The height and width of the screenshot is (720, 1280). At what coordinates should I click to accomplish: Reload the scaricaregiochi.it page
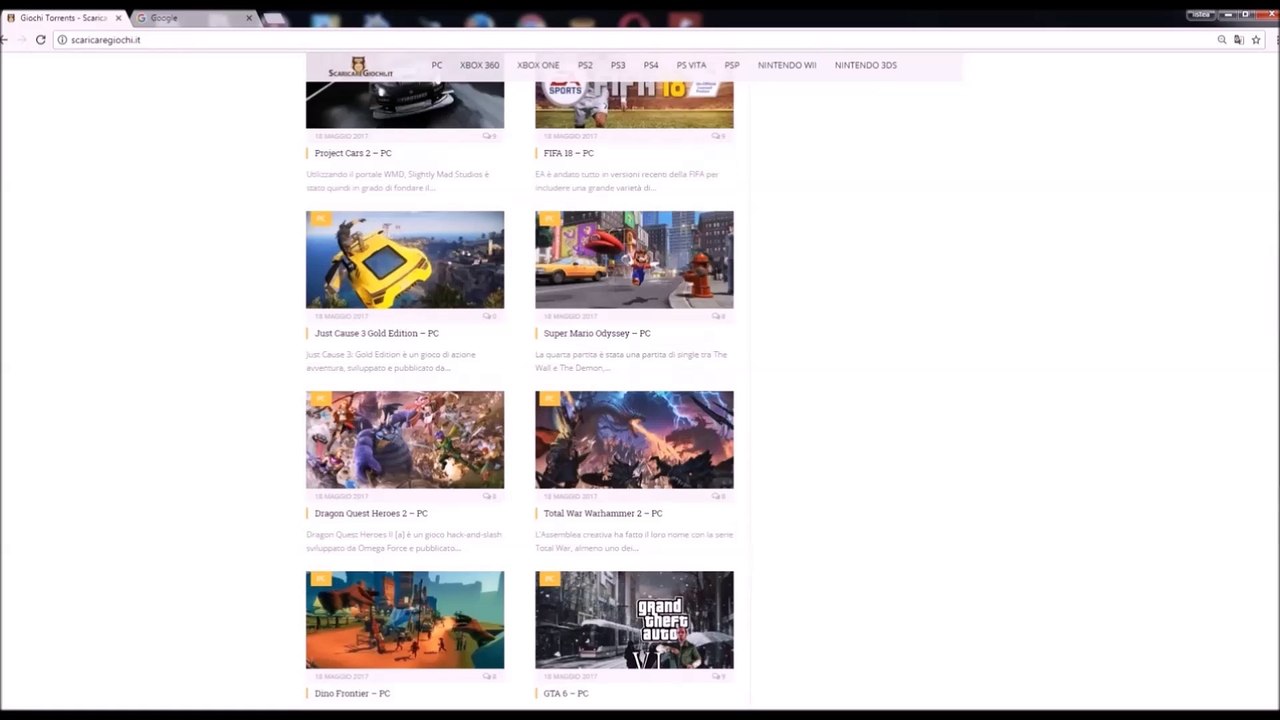tap(40, 40)
